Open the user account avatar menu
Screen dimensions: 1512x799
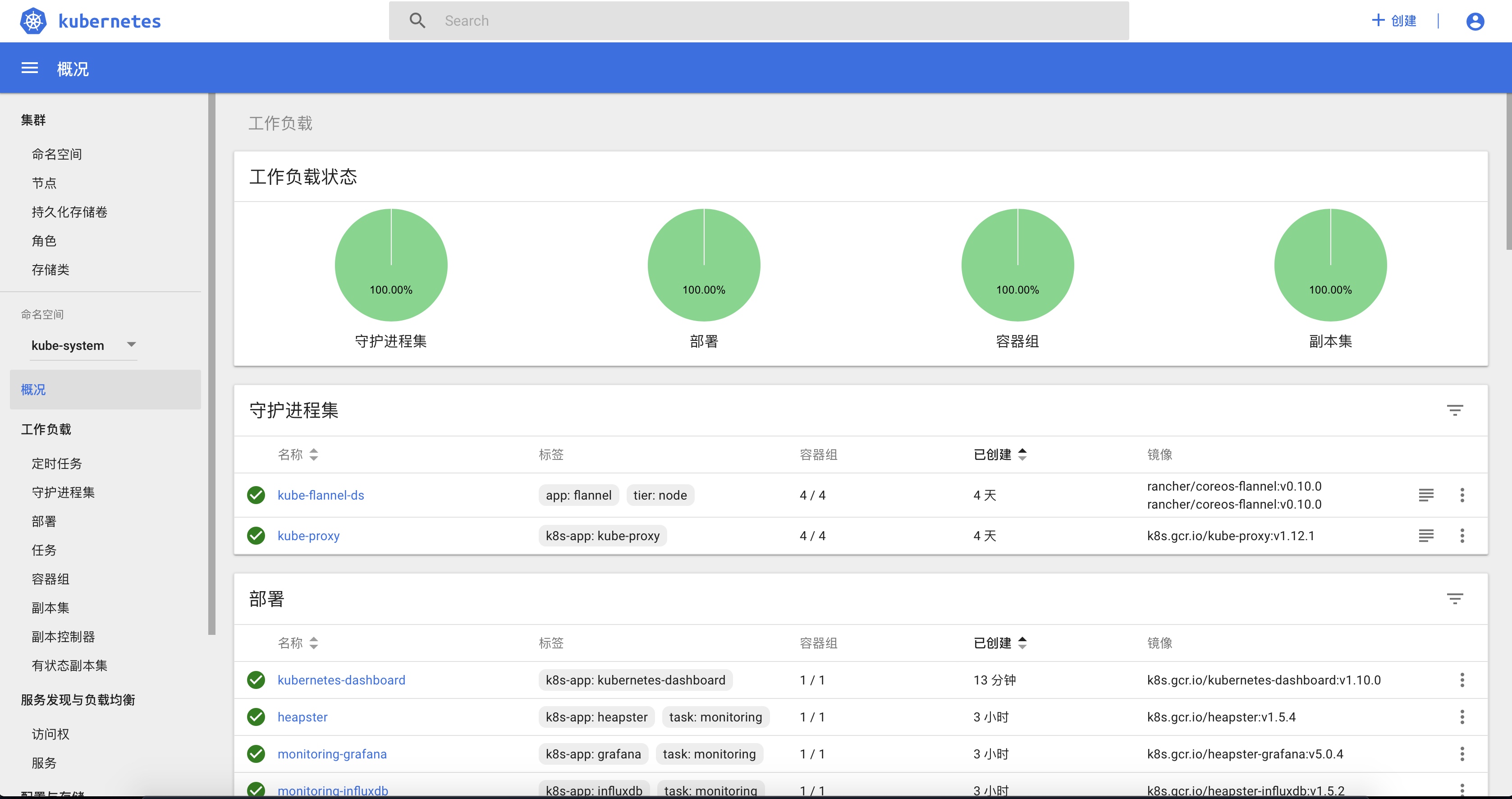point(1475,21)
